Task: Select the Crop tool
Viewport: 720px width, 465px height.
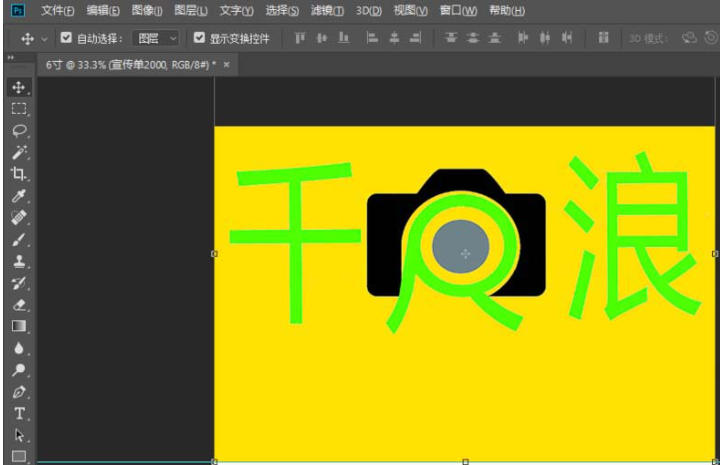Action: point(18,174)
